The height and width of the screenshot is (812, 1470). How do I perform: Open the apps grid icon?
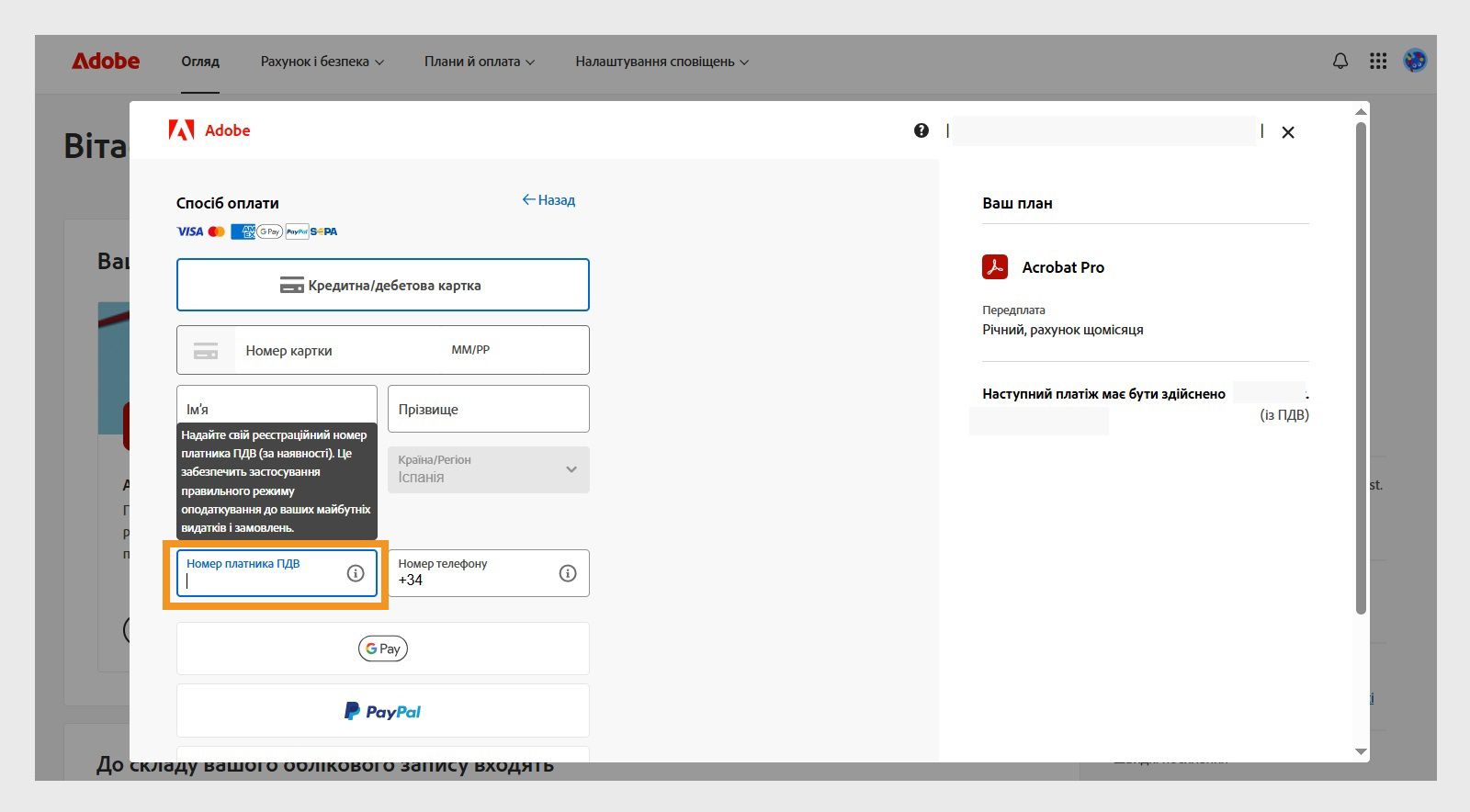point(1378,62)
